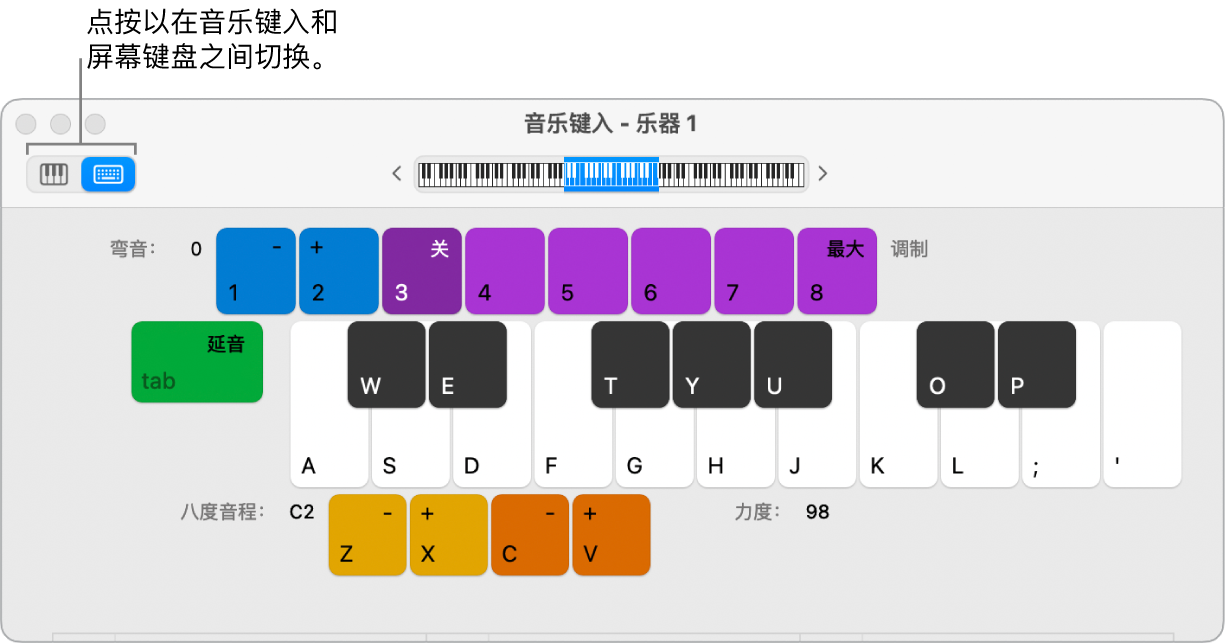Click the right arrow beside the keyboard strip
Screen dimensions: 1226x644
[823, 173]
